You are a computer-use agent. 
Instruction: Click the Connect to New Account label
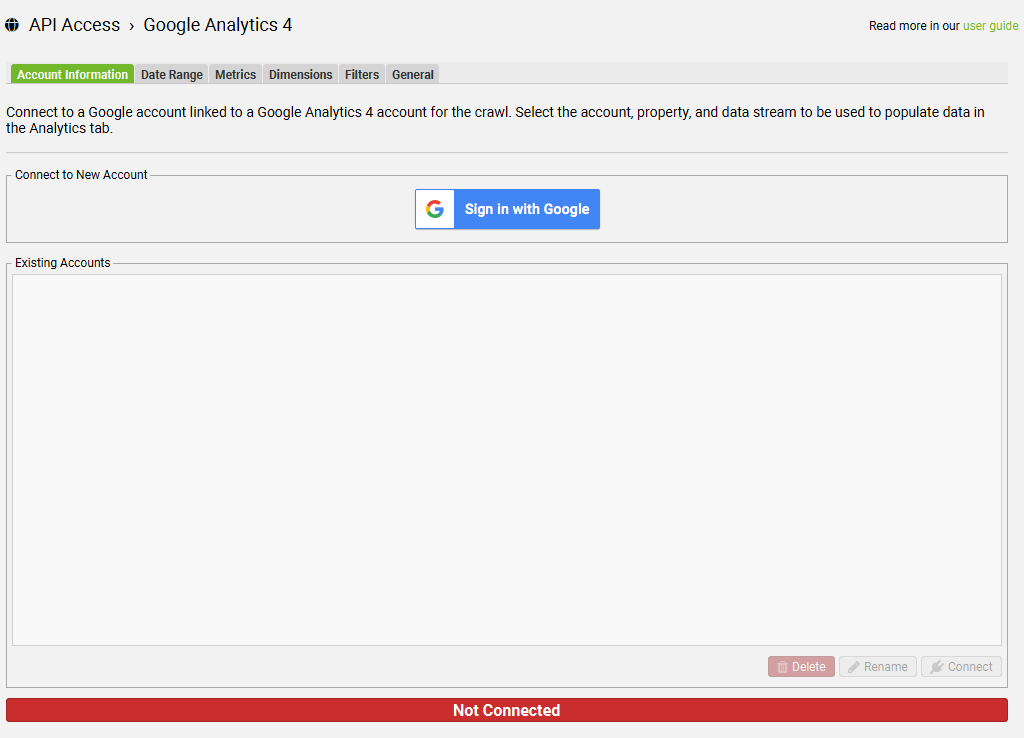pyautogui.click(x=81, y=174)
